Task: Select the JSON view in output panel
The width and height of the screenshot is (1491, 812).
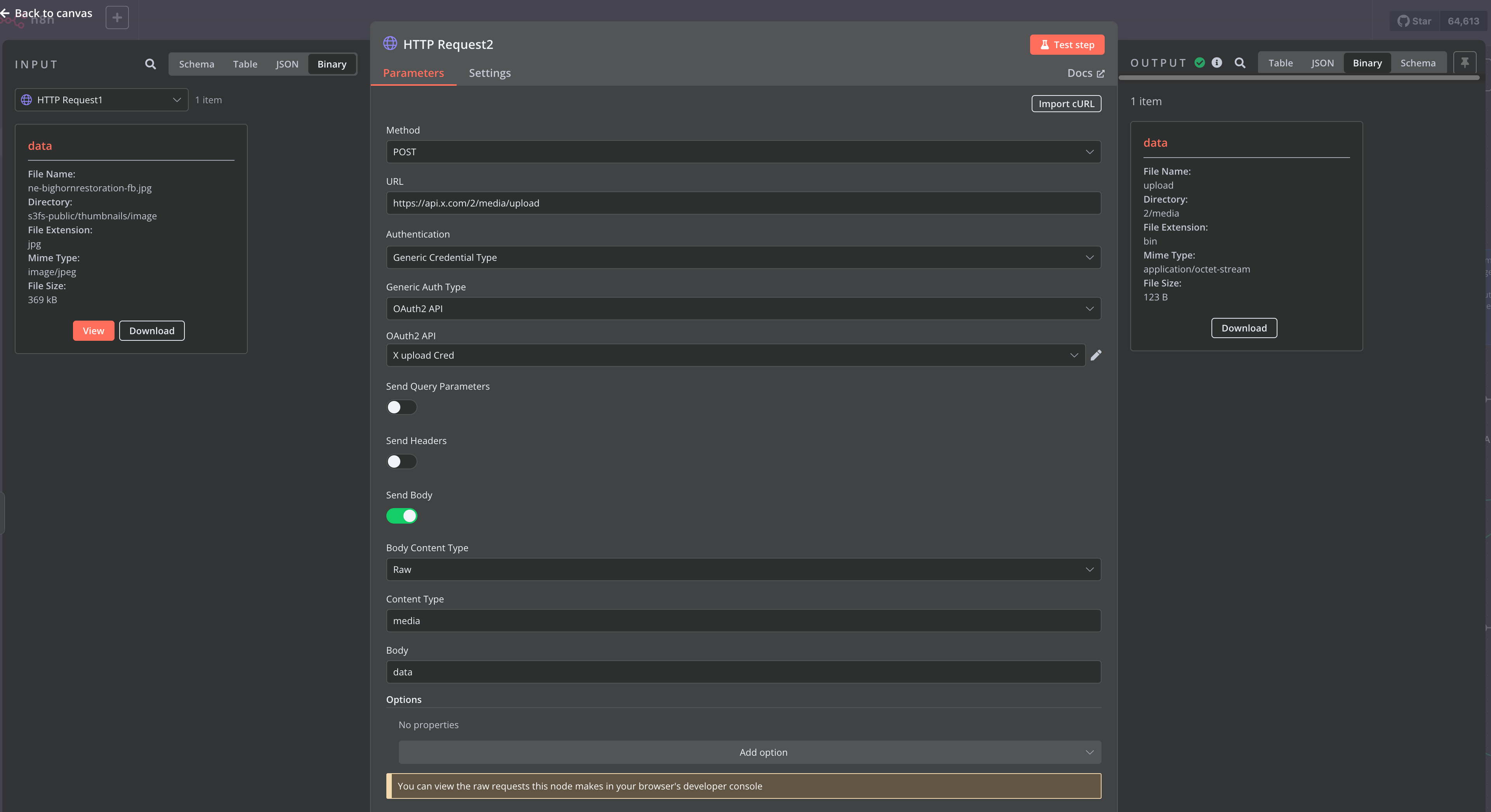Action: (x=1322, y=63)
